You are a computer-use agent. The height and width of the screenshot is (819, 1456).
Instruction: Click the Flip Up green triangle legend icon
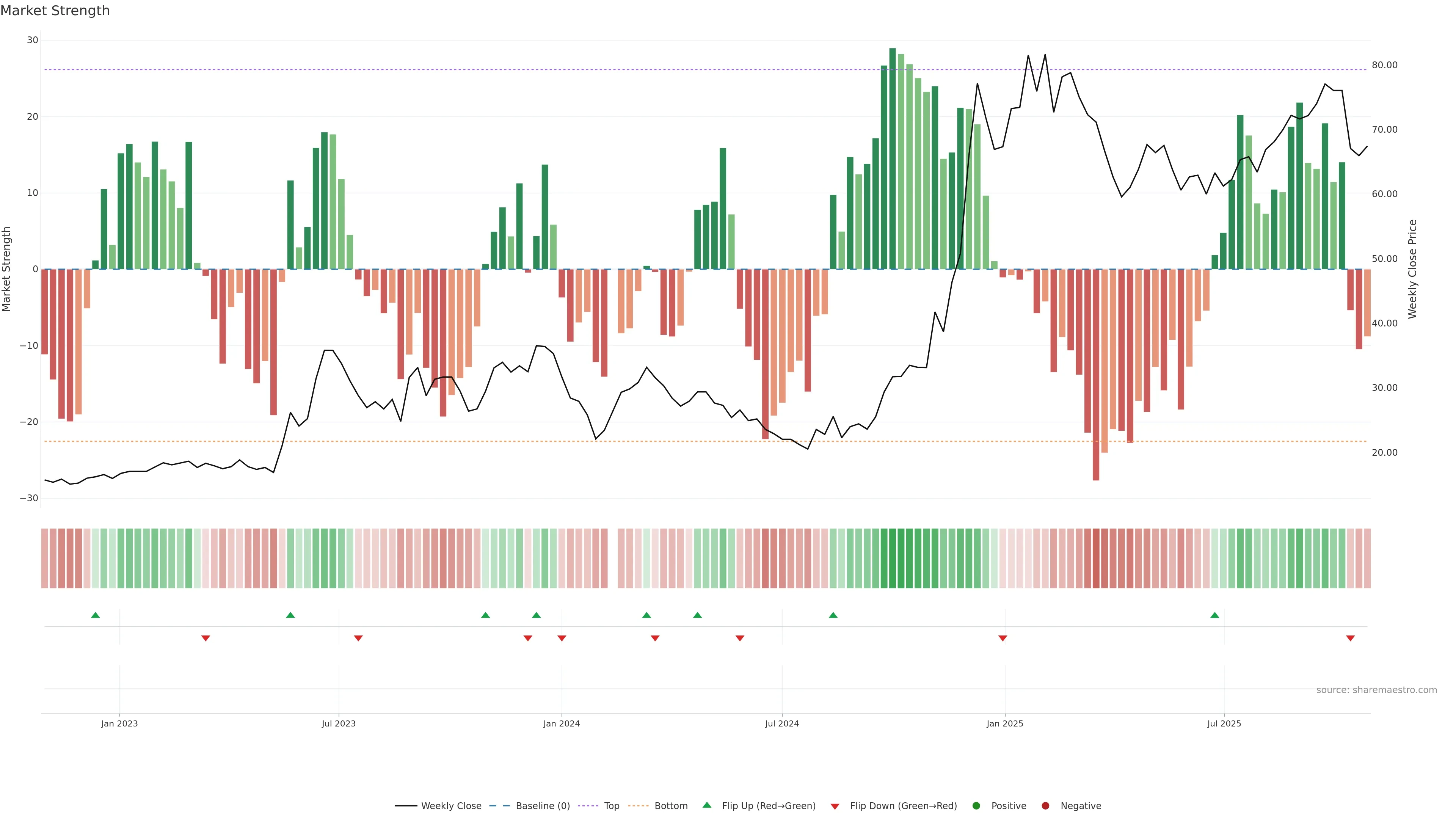point(706,805)
